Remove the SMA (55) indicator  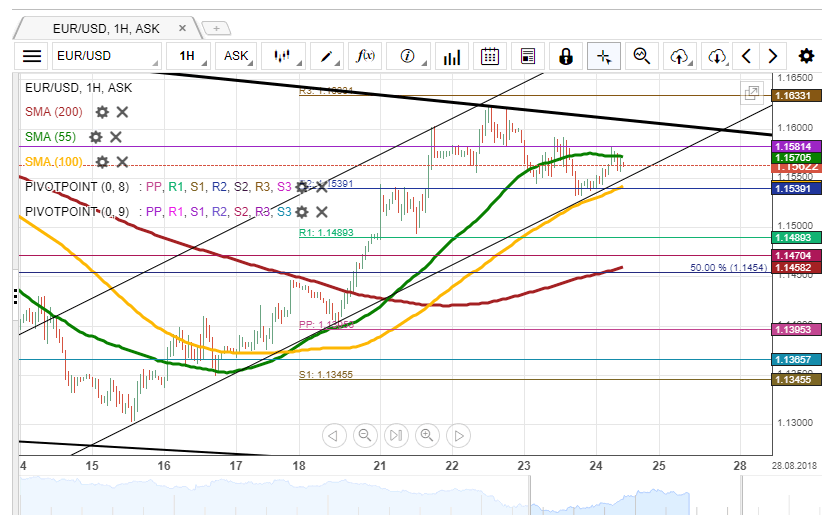point(116,137)
